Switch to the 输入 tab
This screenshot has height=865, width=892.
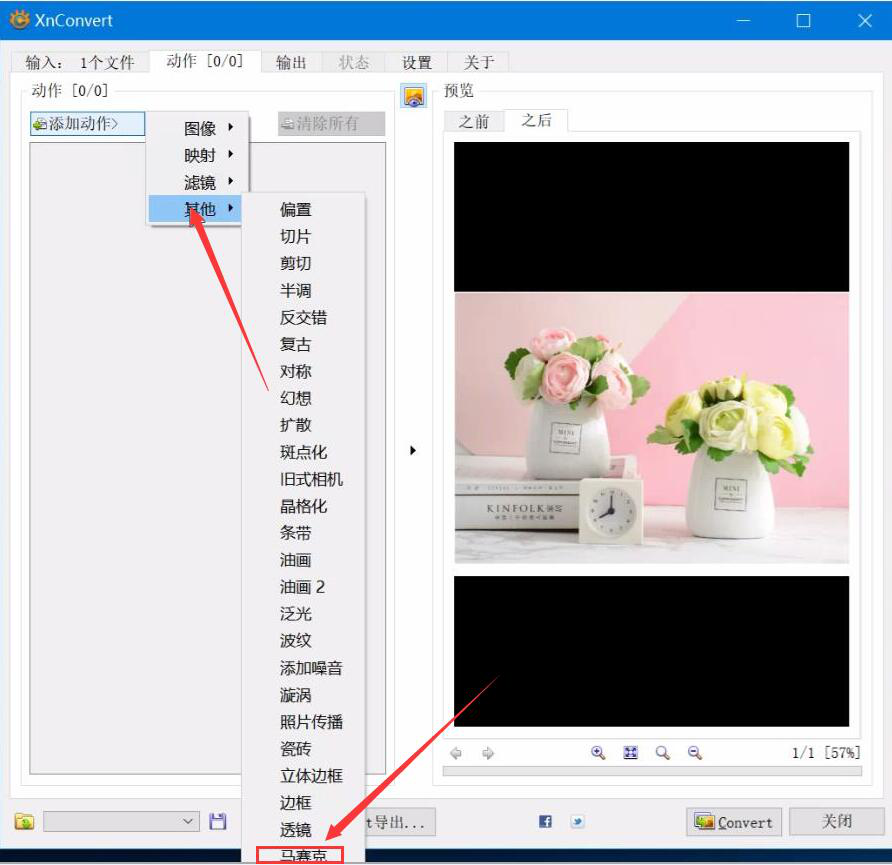coord(80,62)
